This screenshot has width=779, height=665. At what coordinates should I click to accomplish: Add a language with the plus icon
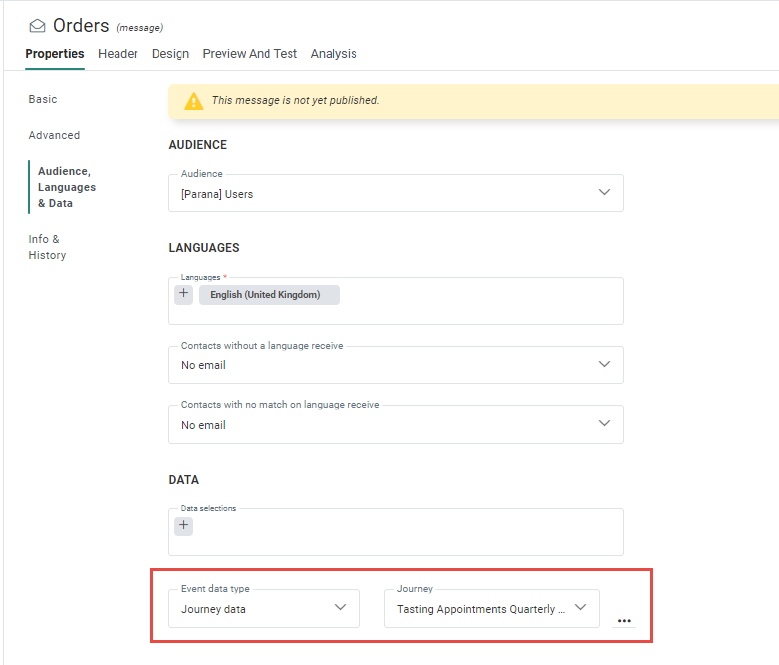[184, 294]
